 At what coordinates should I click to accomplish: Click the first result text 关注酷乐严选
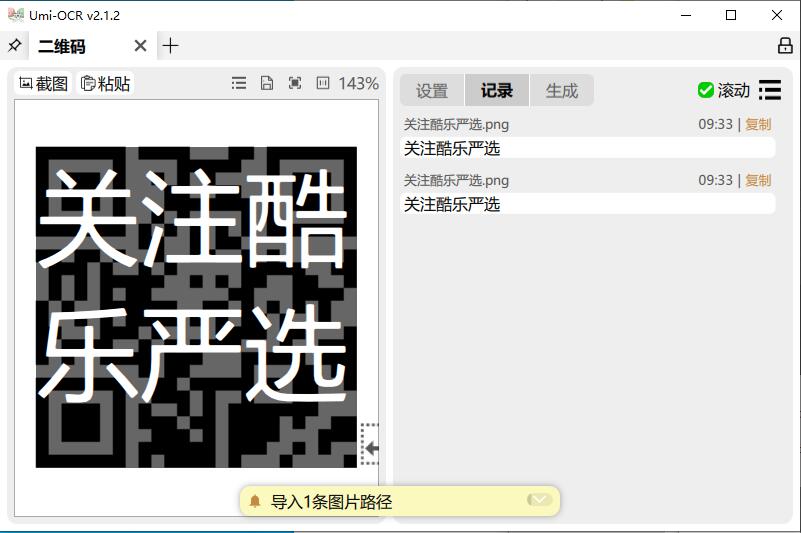coord(452,149)
